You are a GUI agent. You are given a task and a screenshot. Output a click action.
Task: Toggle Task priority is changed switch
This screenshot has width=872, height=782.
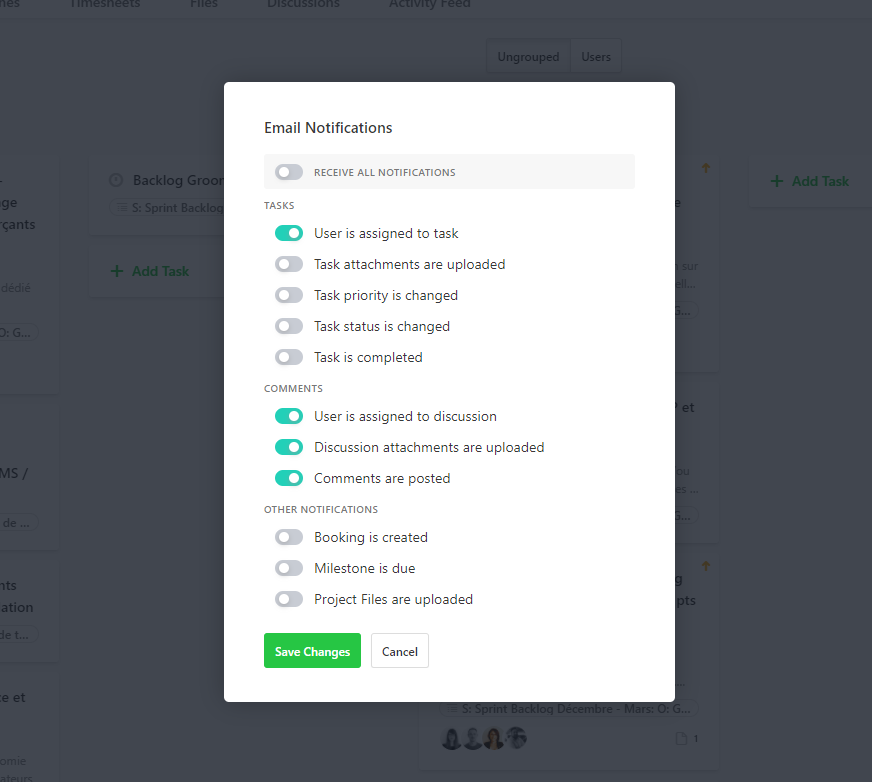click(289, 295)
